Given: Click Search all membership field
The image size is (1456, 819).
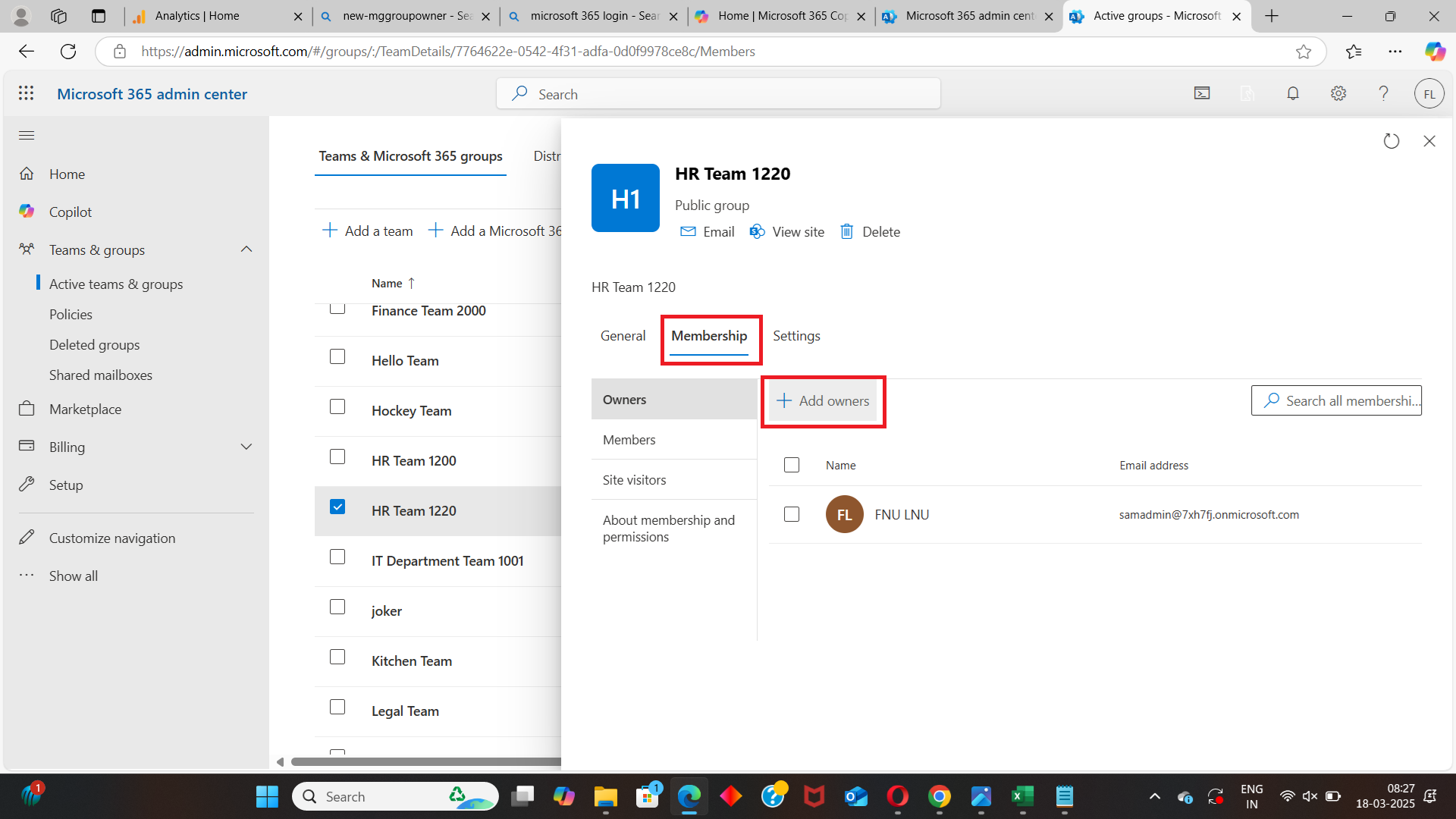Looking at the screenshot, I should click(x=1336, y=401).
